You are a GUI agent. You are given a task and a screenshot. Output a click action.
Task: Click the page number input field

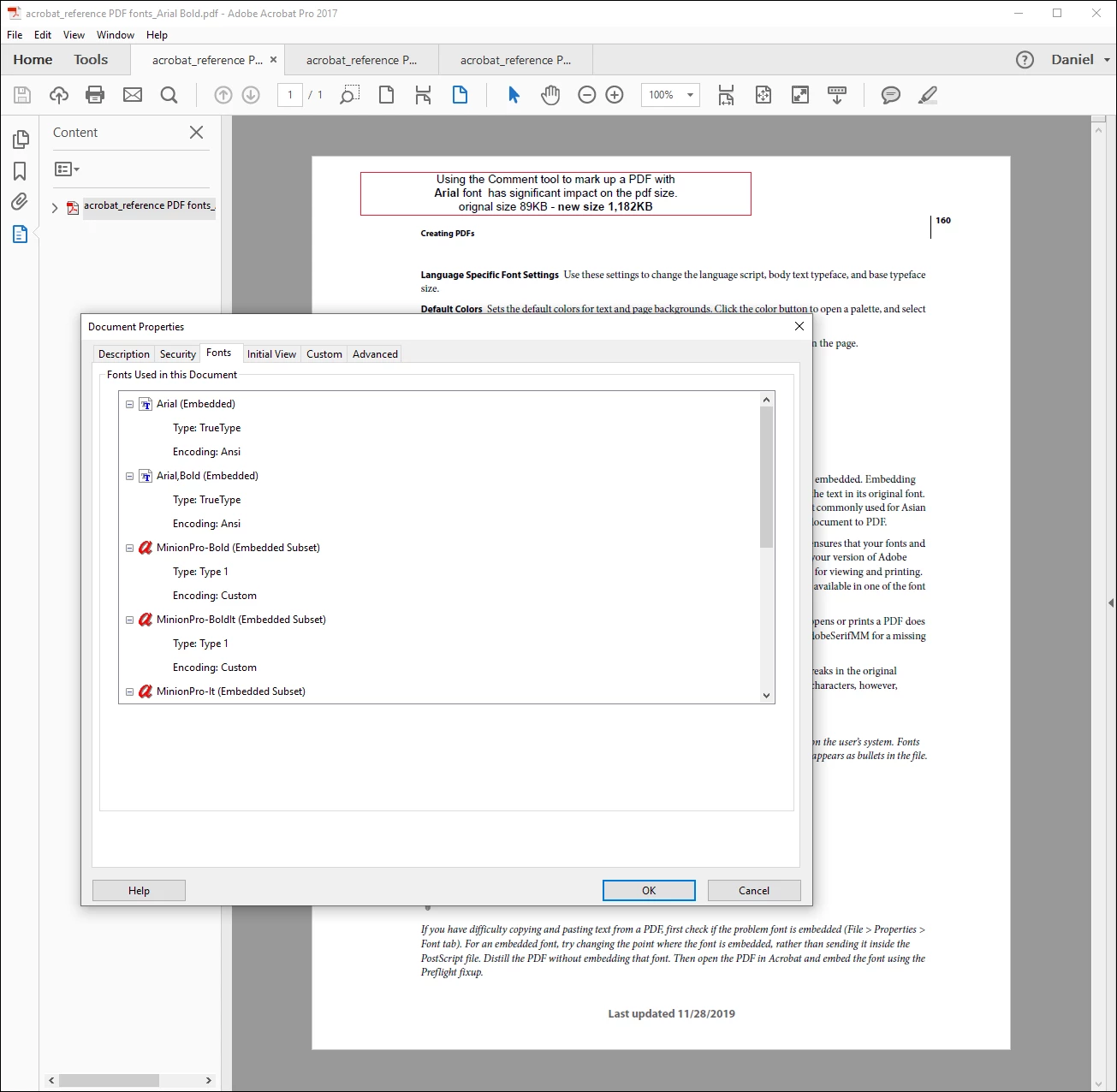[290, 95]
